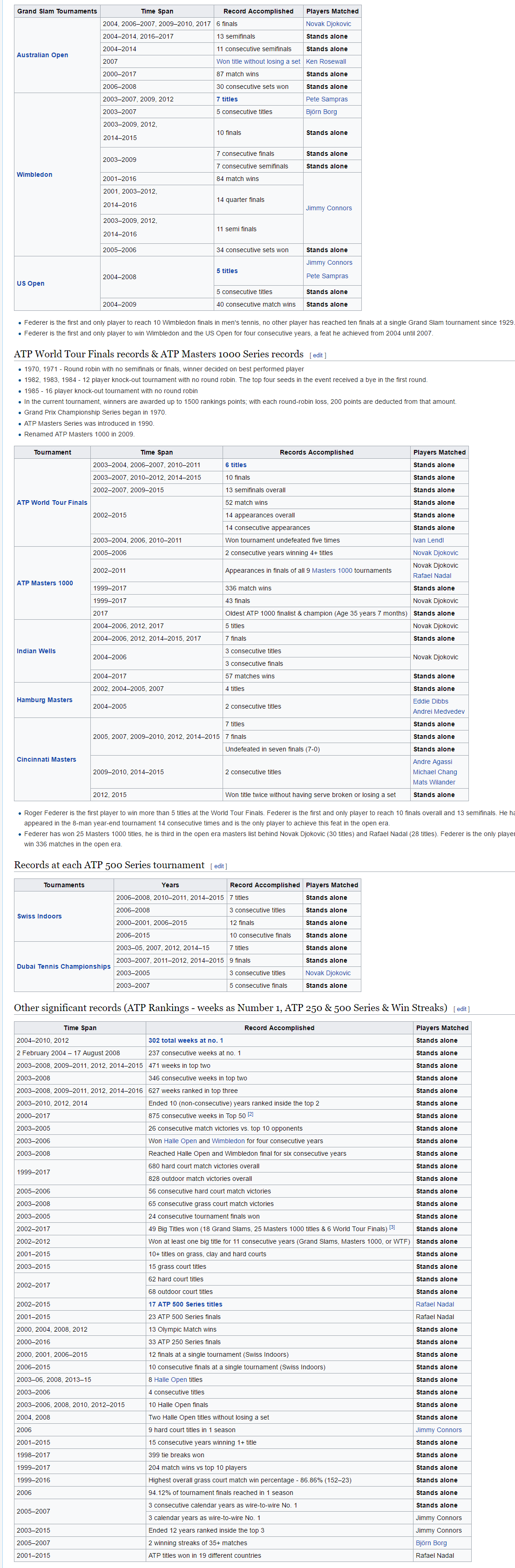
Task: Open the Eddie Dibbs link
Action: click(430, 701)
